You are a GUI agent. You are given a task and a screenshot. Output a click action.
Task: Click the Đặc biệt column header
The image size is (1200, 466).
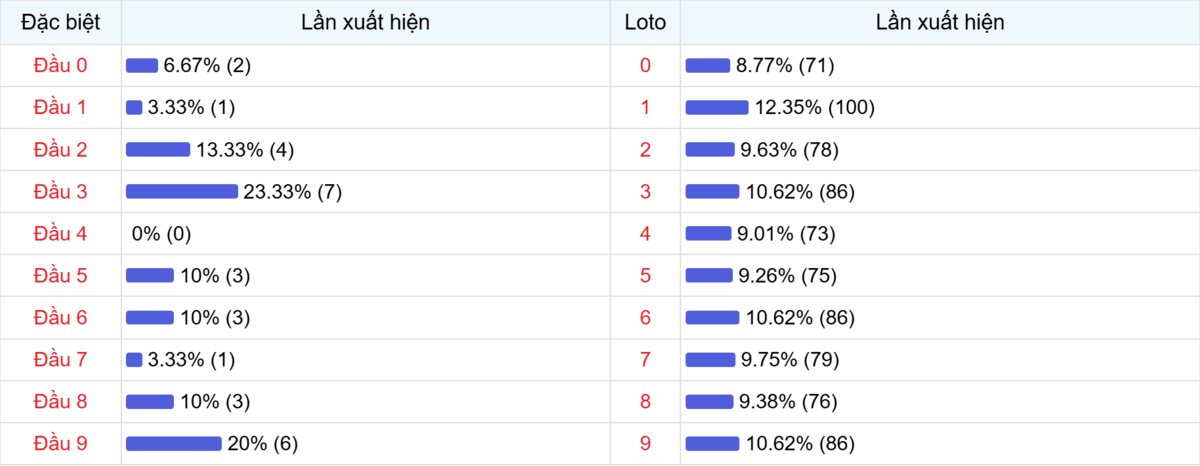pos(60,22)
